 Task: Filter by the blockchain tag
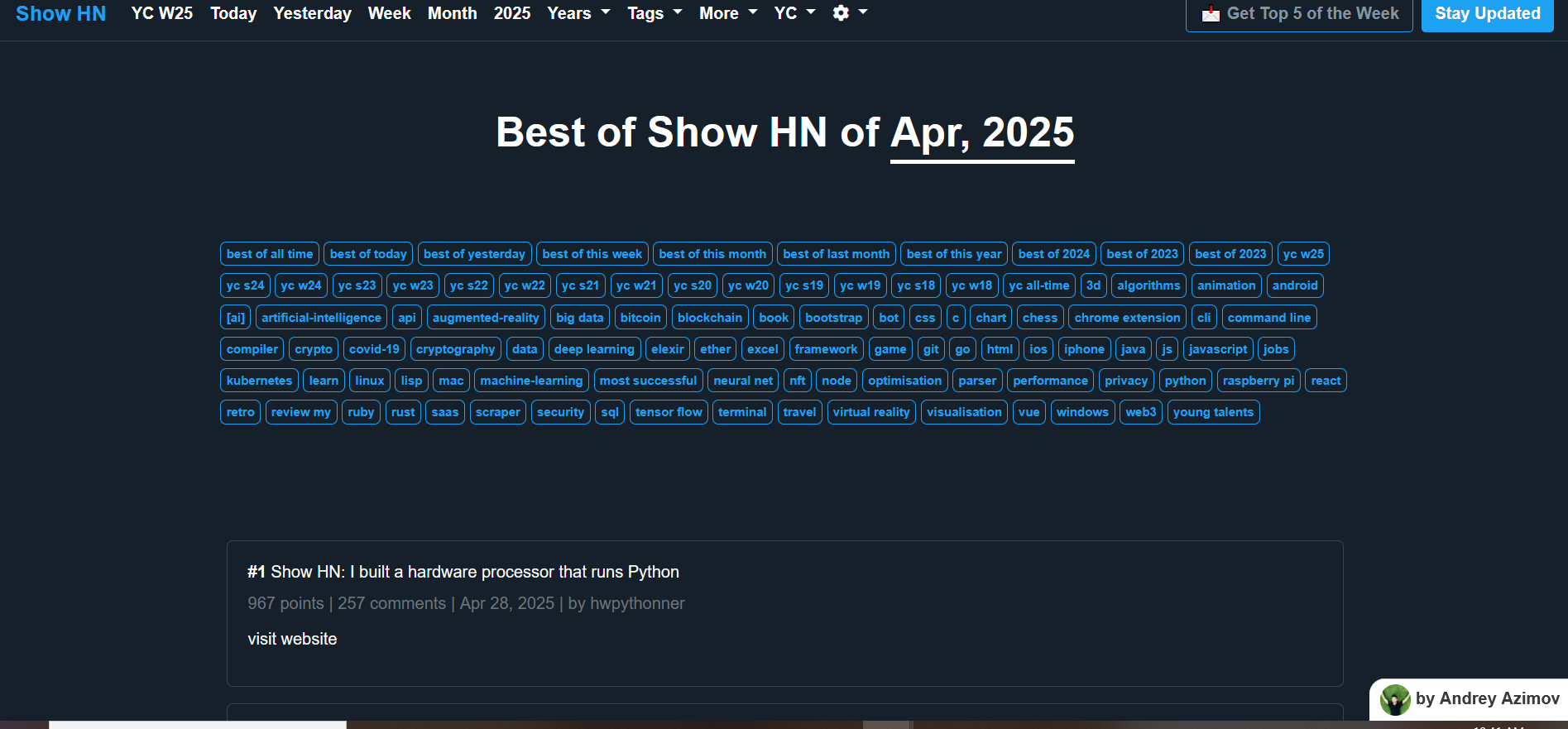click(x=710, y=318)
